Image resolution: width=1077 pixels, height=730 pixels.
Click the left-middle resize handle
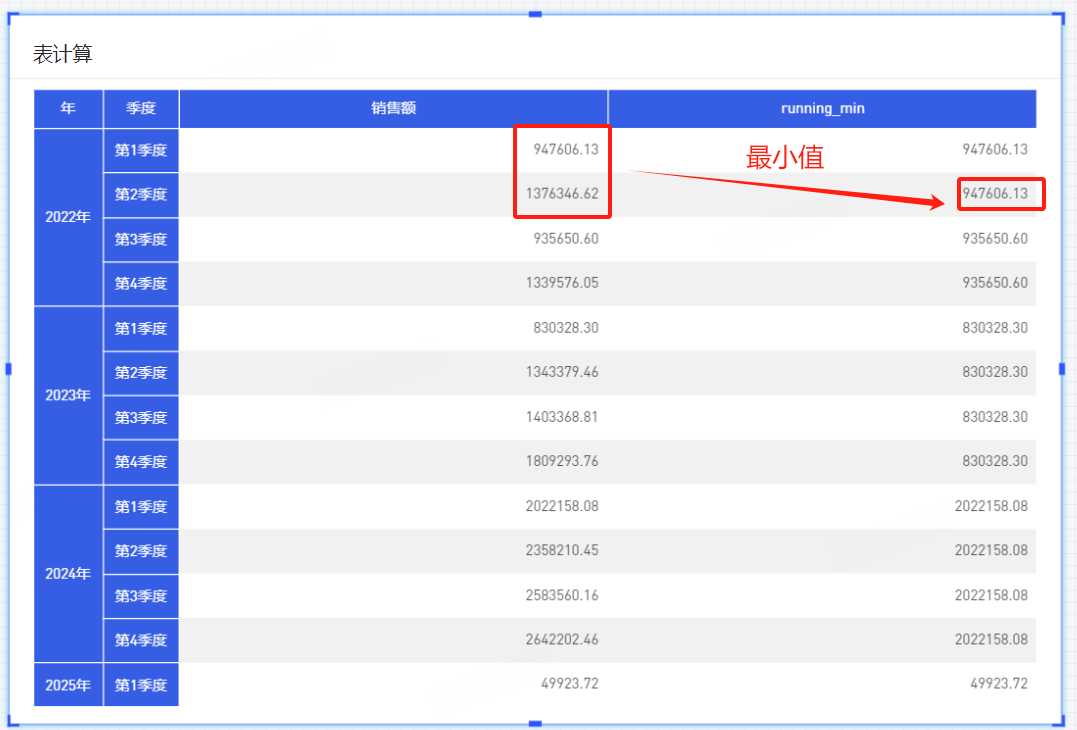(9, 369)
